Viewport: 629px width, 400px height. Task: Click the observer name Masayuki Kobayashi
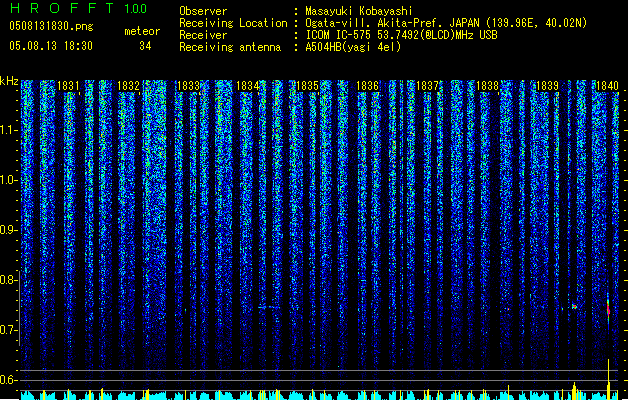(x=359, y=11)
